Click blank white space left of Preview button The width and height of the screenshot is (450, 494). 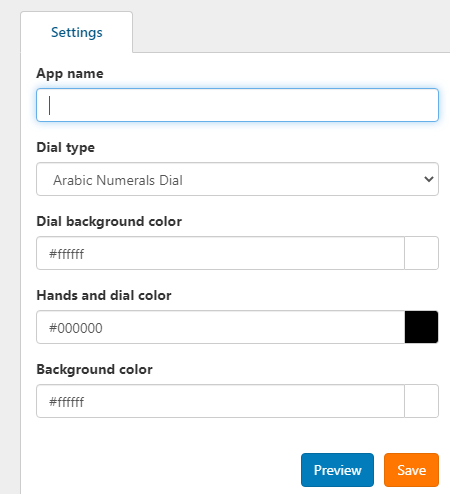tap(160, 470)
